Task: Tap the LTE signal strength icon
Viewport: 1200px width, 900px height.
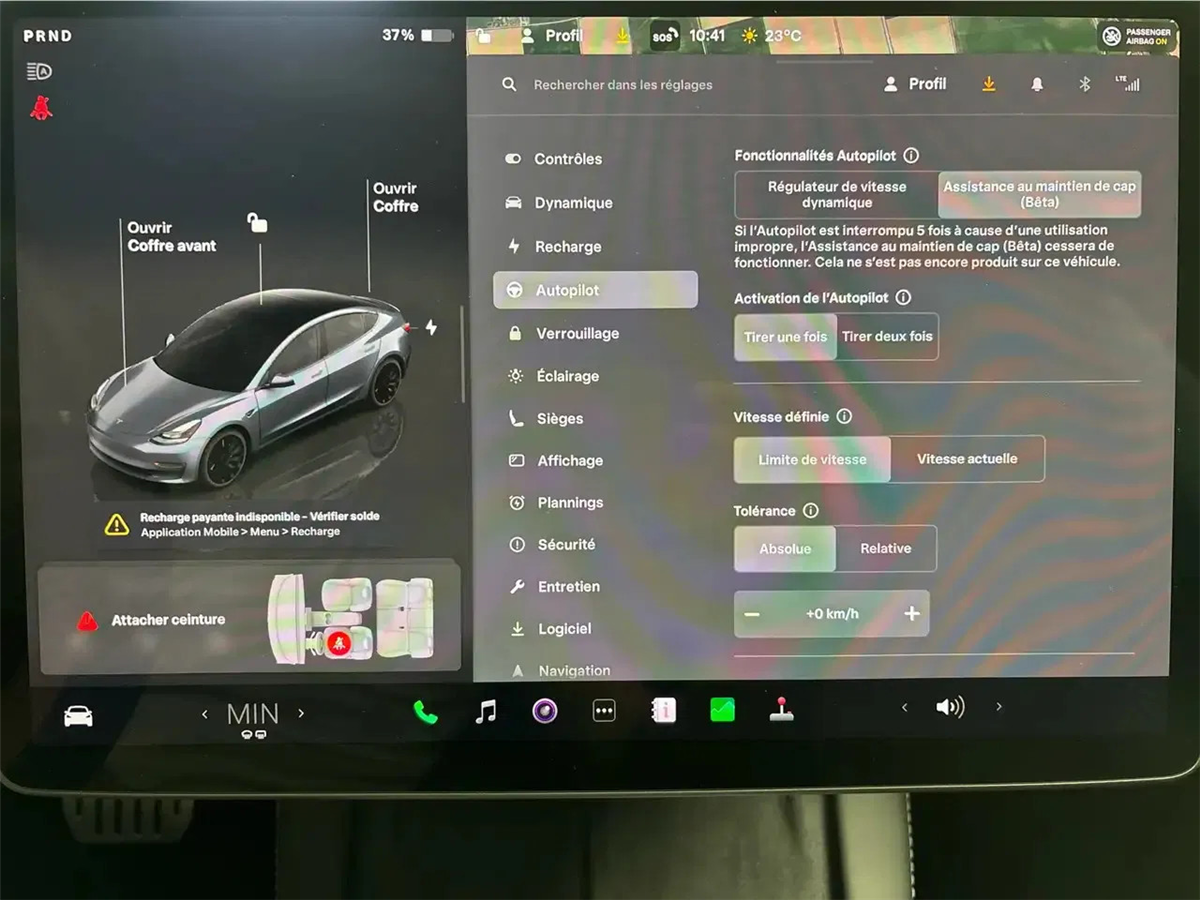Action: coord(1127,84)
